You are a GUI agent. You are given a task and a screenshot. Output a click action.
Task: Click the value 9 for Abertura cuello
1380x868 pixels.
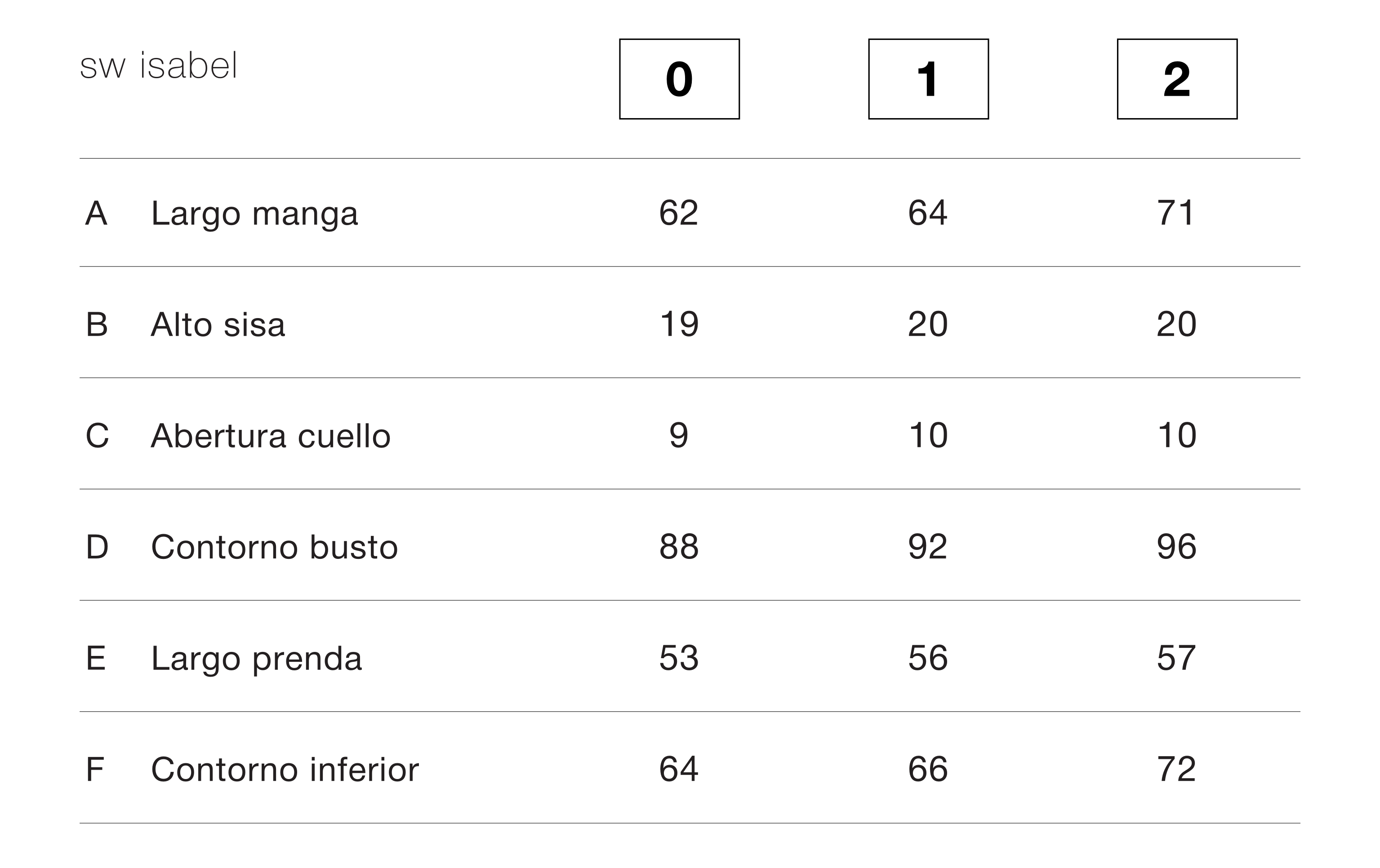(x=679, y=435)
